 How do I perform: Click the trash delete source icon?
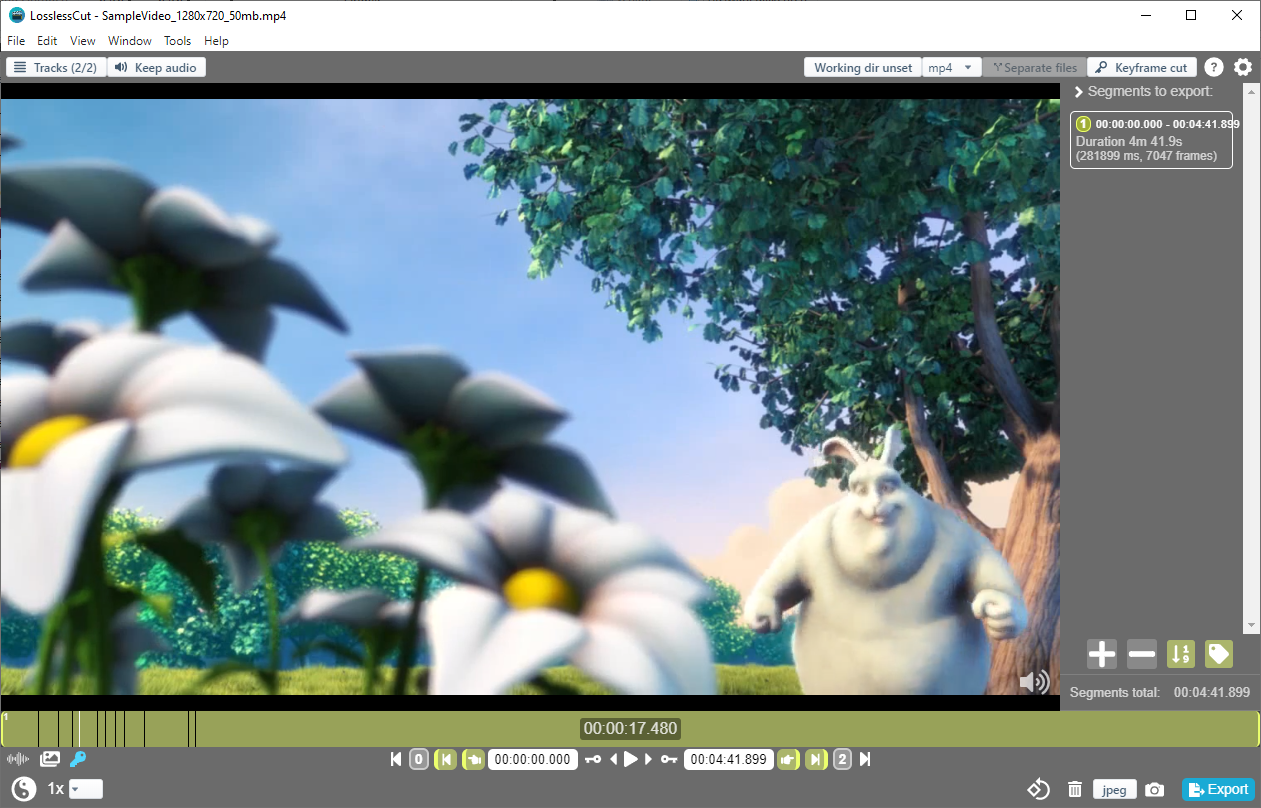(x=1075, y=790)
